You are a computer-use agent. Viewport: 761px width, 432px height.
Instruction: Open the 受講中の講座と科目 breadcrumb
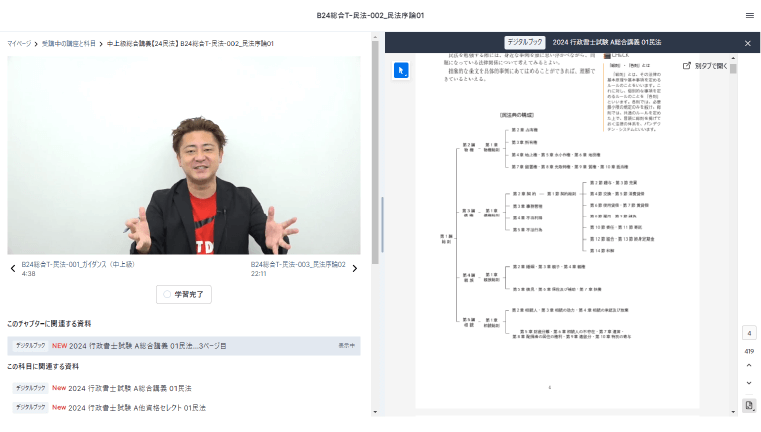(69, 44)
